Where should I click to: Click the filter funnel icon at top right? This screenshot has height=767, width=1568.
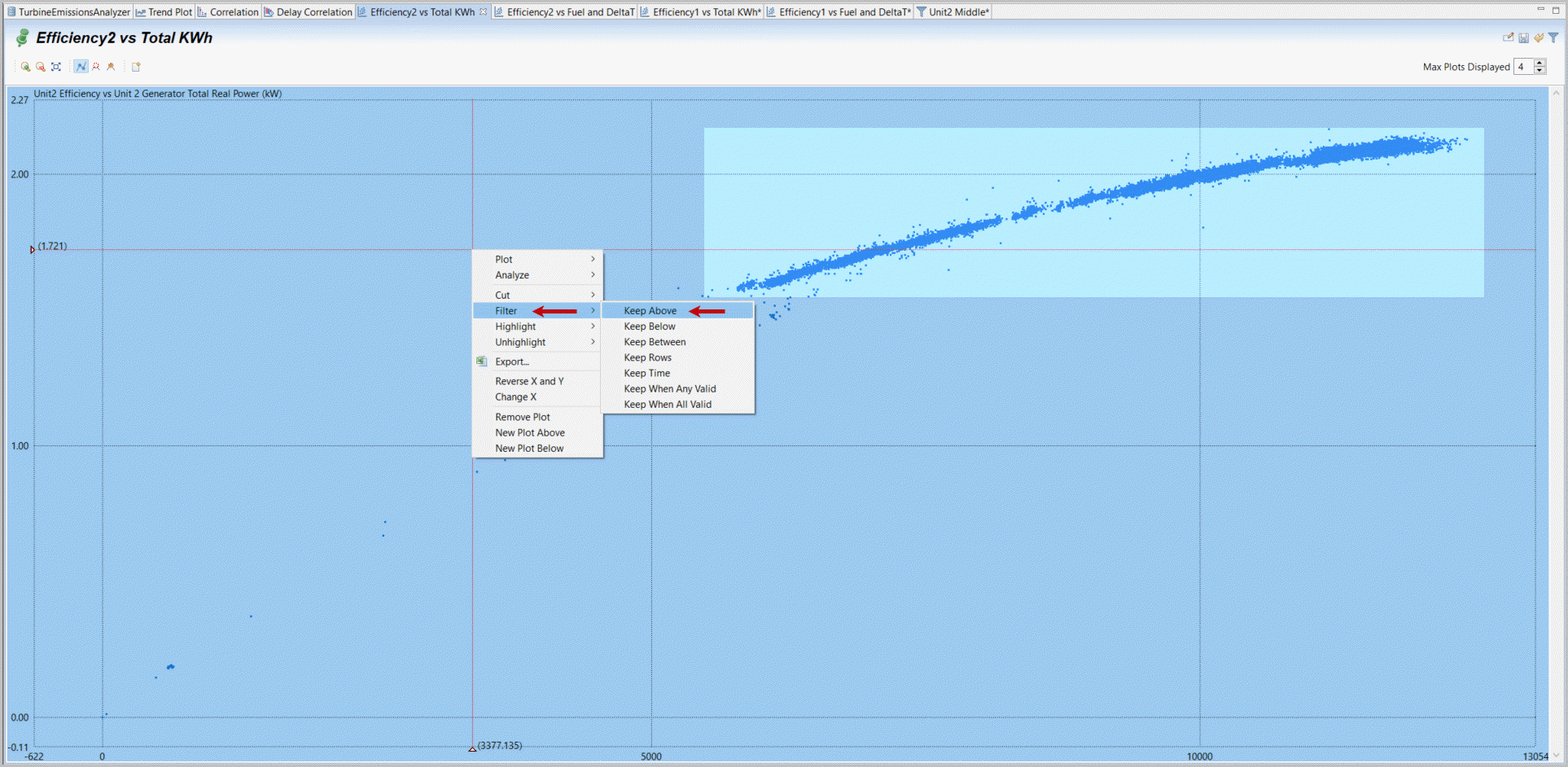(1553, 37)
